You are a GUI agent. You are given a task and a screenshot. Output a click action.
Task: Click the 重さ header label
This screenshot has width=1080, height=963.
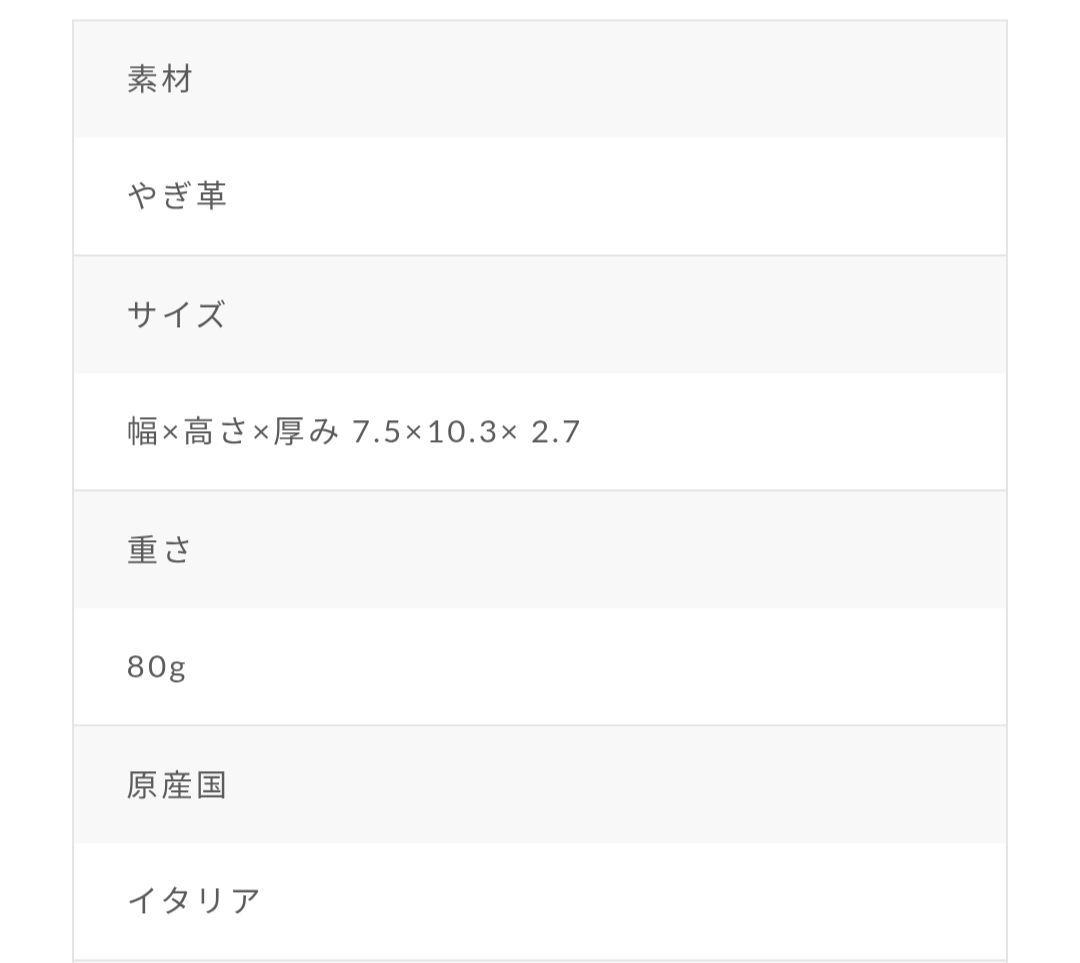159,550
